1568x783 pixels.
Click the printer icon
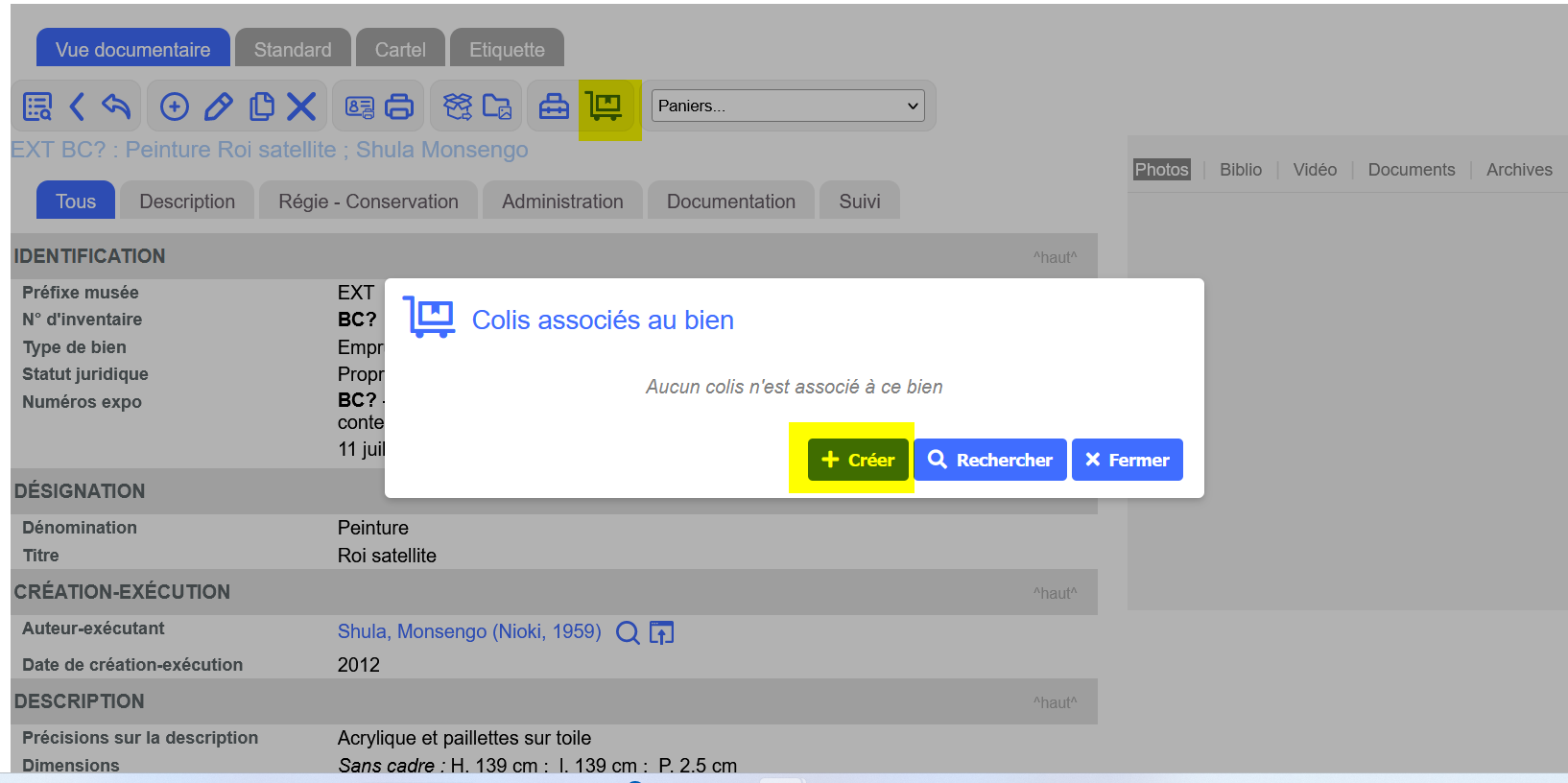click(399, 107)
